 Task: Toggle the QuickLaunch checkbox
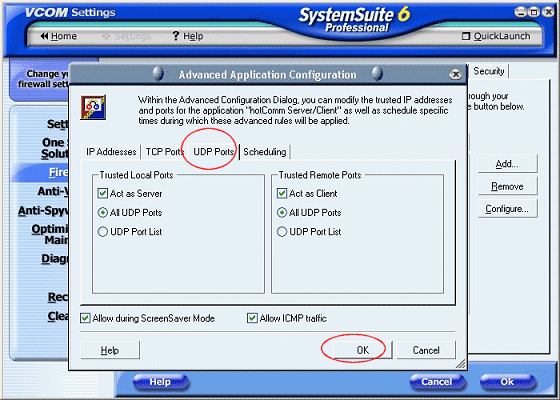point(466,36)
